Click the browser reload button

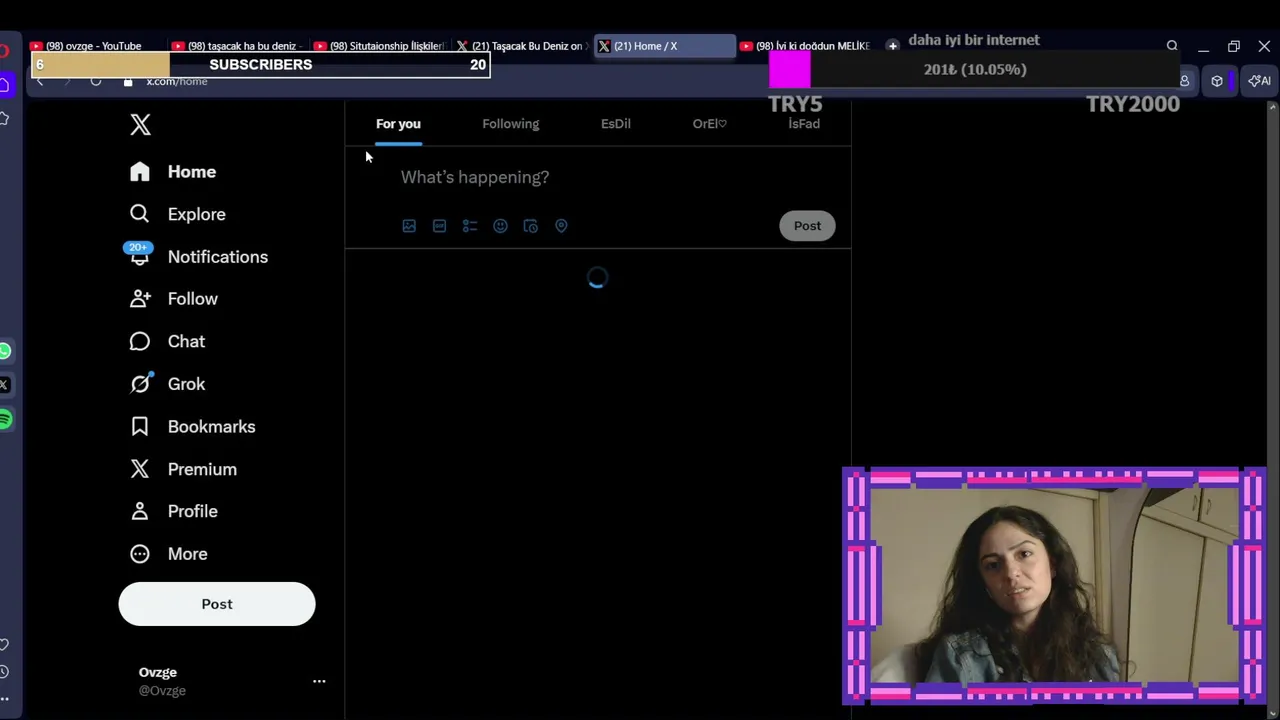coord(96,81)
